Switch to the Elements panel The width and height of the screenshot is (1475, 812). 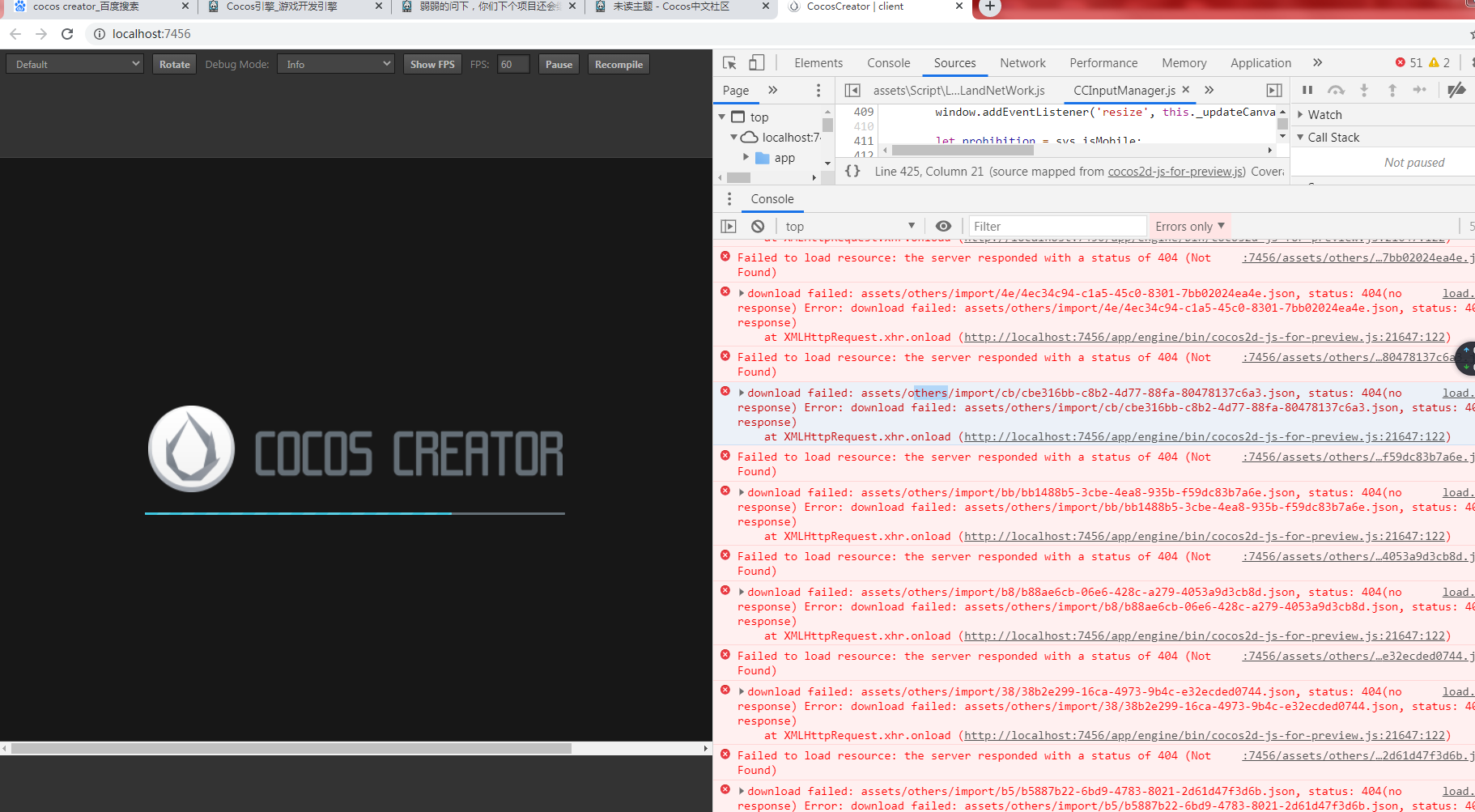point(818,63)
